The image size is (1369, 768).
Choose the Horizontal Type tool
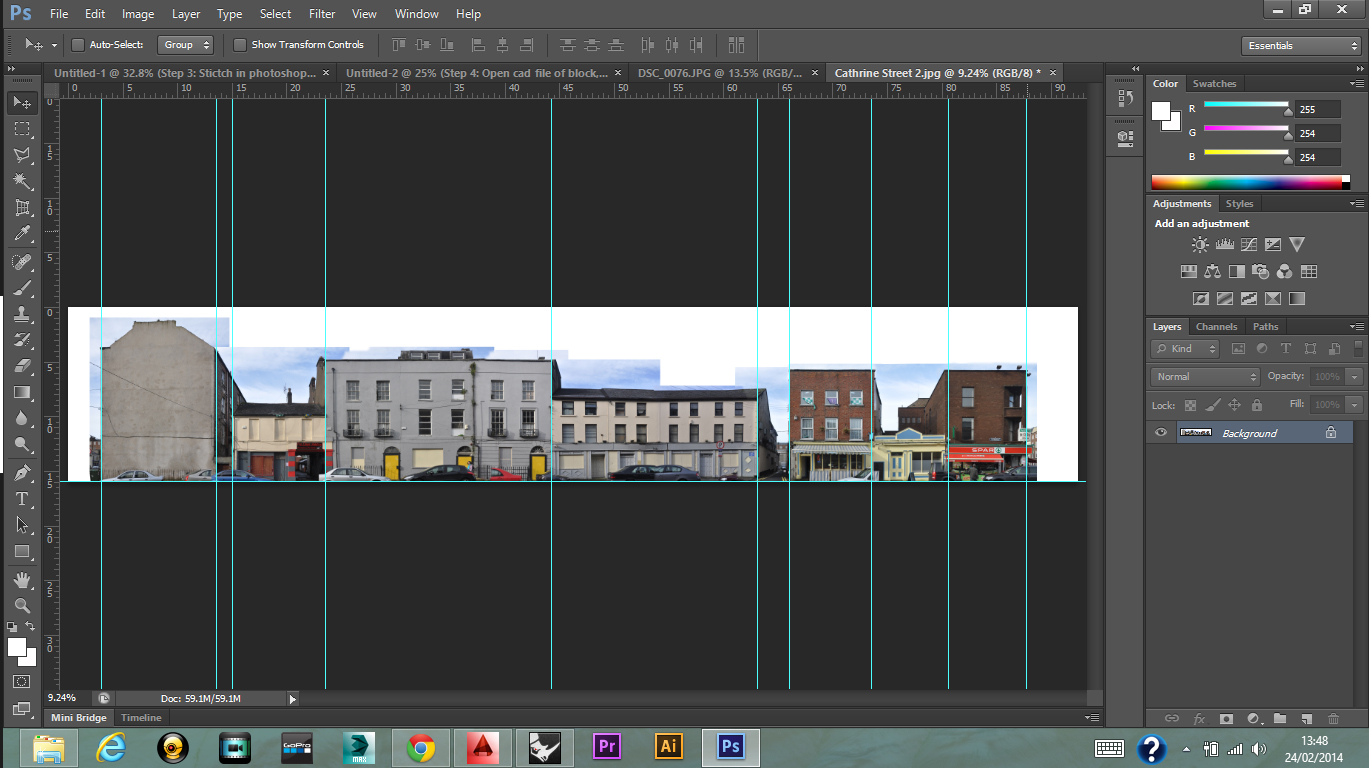pyautogui.click(x=22, y=498)
